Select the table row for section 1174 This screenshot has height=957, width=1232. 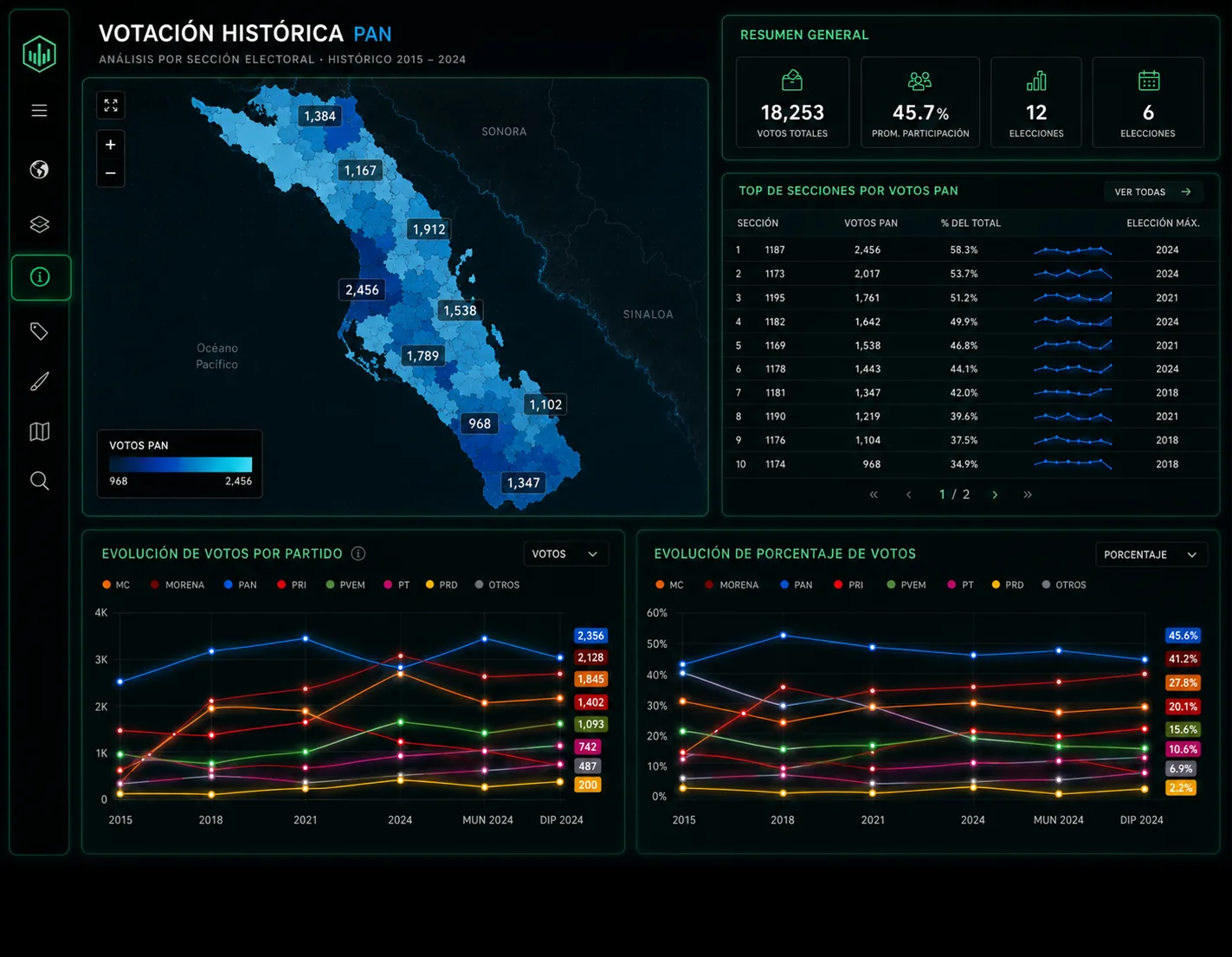971,464
